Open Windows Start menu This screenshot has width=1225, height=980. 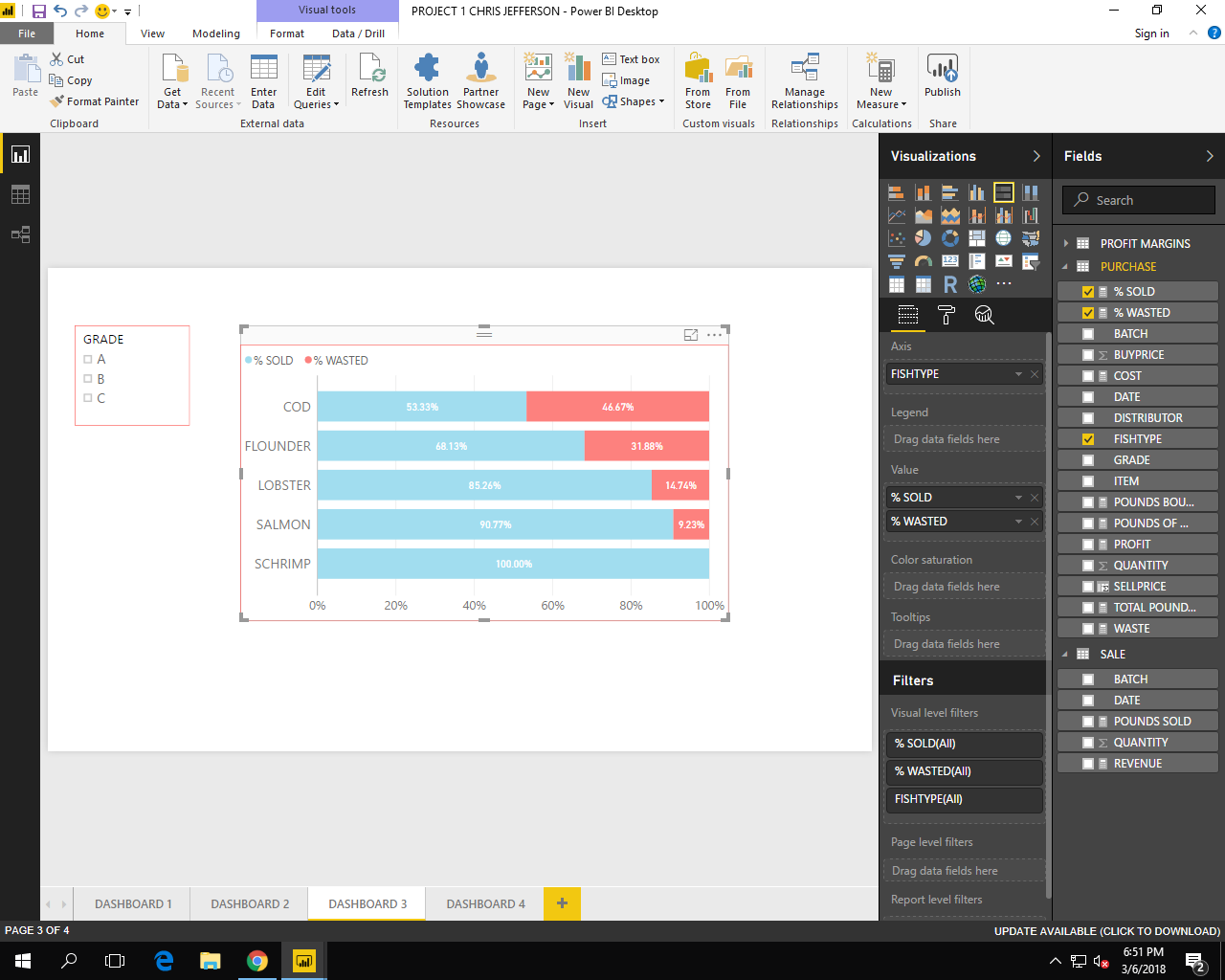pos(23,961)
